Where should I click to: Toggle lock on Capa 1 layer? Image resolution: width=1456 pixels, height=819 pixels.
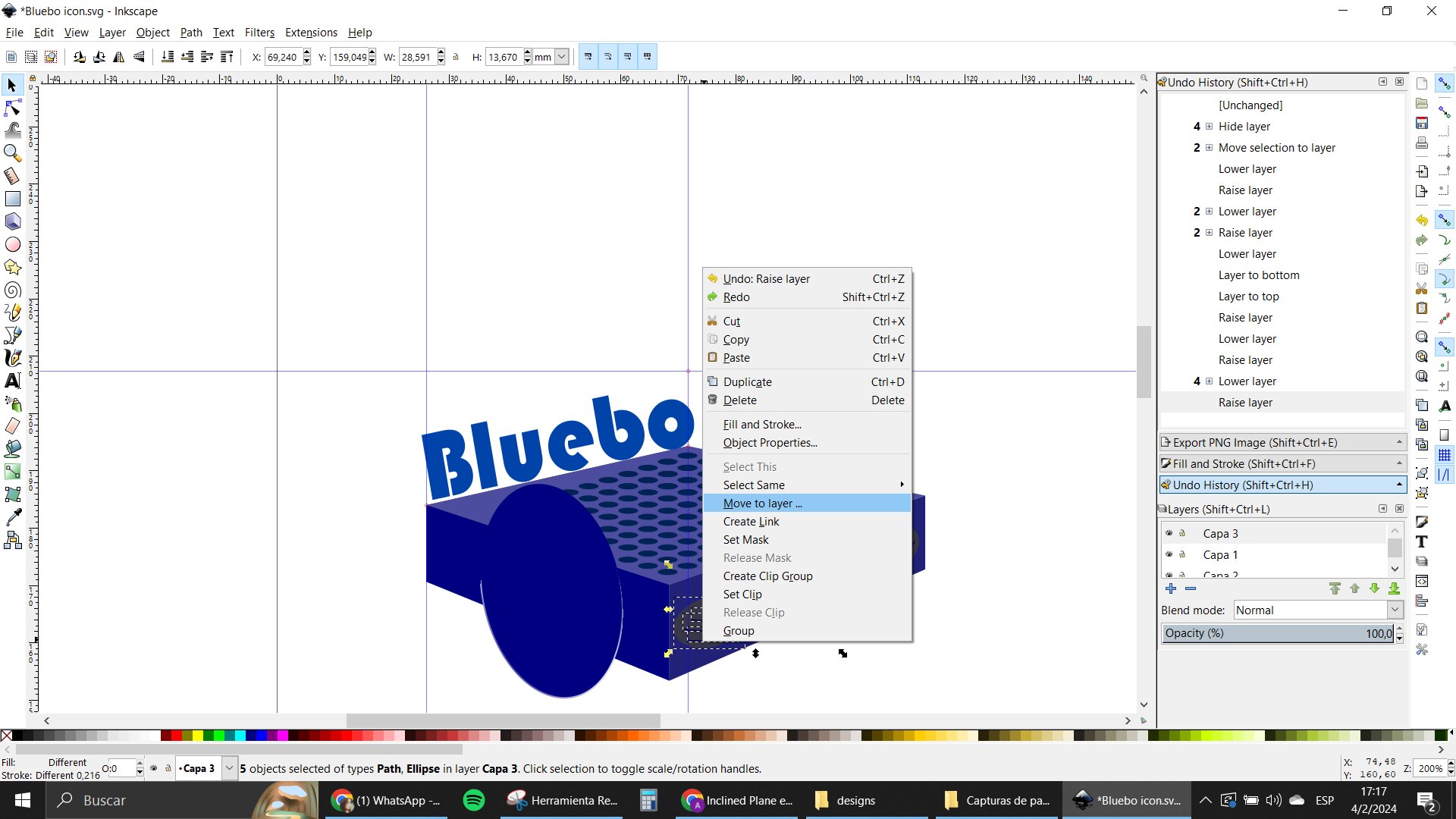[1182, 554]
